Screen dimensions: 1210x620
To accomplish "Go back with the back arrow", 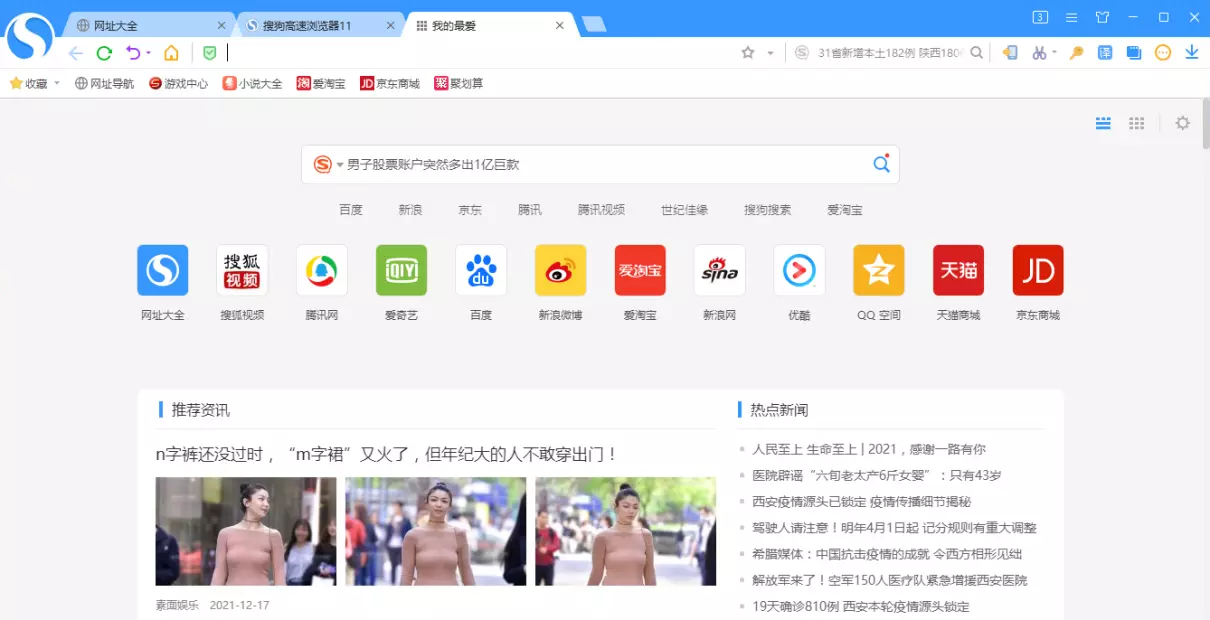I will tap(76, 53).
